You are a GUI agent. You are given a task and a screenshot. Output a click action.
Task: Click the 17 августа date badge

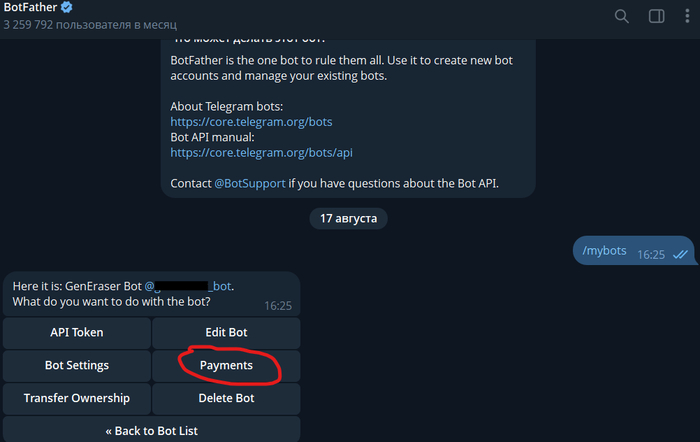click(348, 218)
